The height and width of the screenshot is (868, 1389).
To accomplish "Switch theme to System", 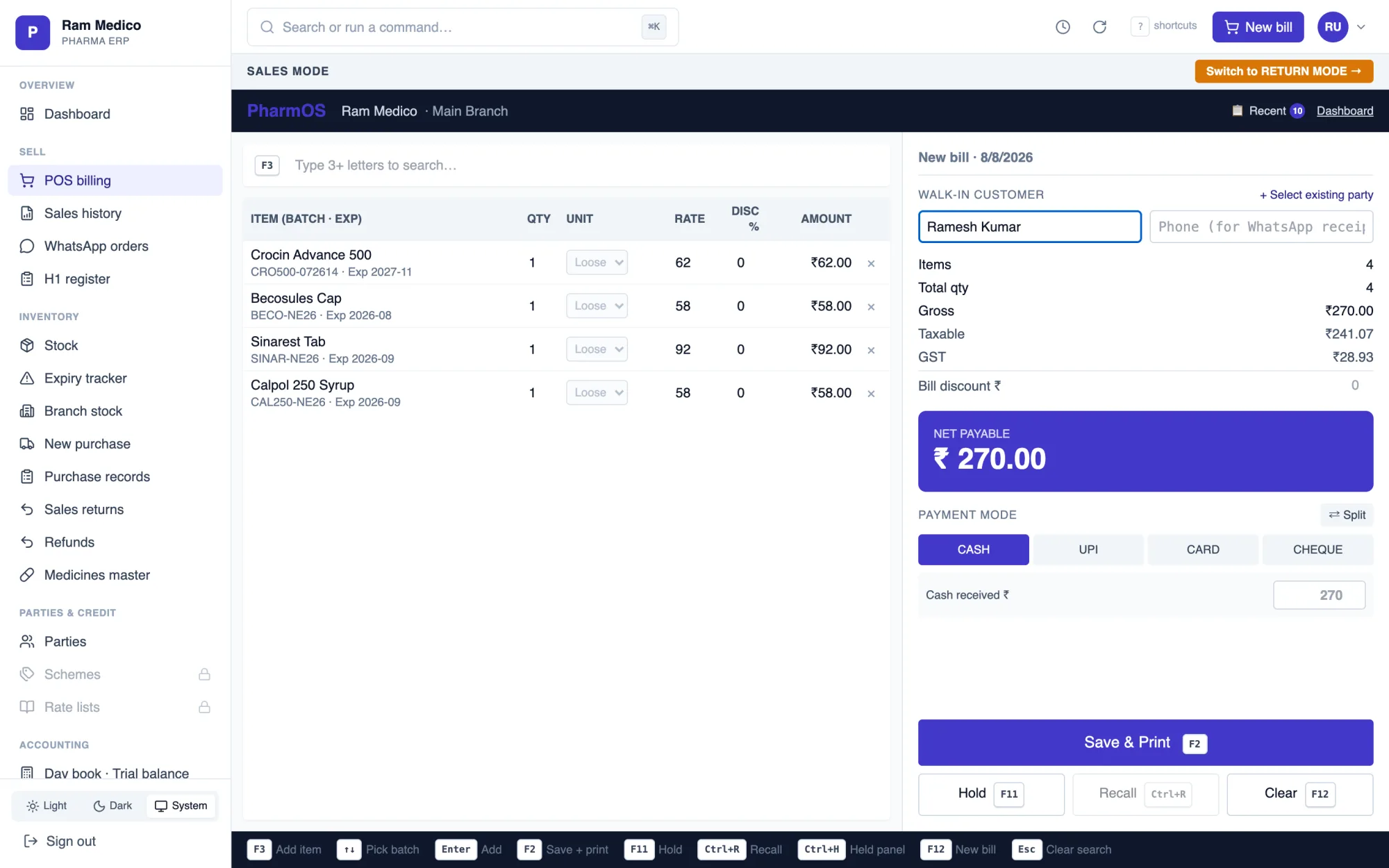I will [181, 806].
